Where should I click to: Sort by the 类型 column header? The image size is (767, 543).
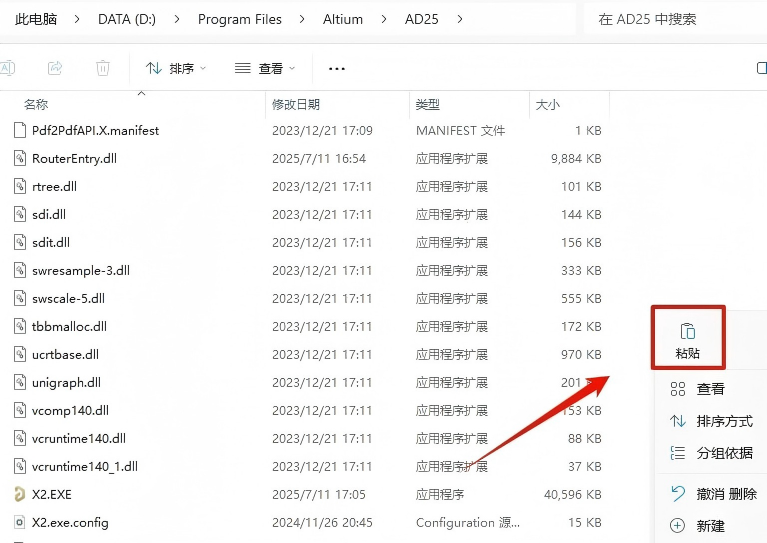click(x=428, y=104)
